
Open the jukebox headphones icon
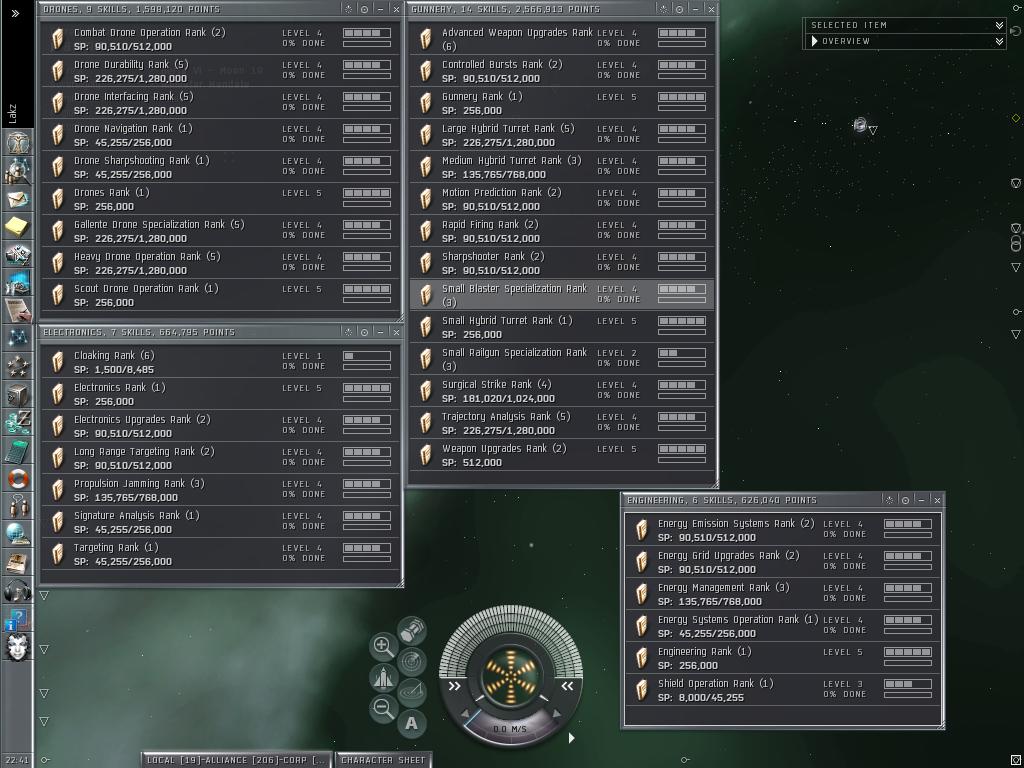click(18, 591)
